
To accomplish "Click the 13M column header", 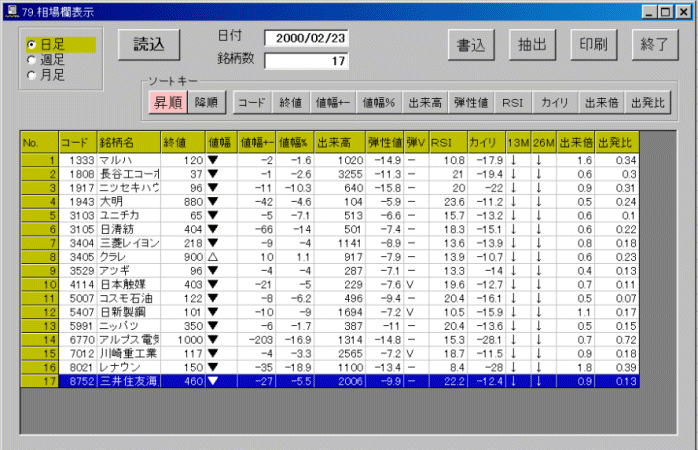I will click(x=518, y=142).
